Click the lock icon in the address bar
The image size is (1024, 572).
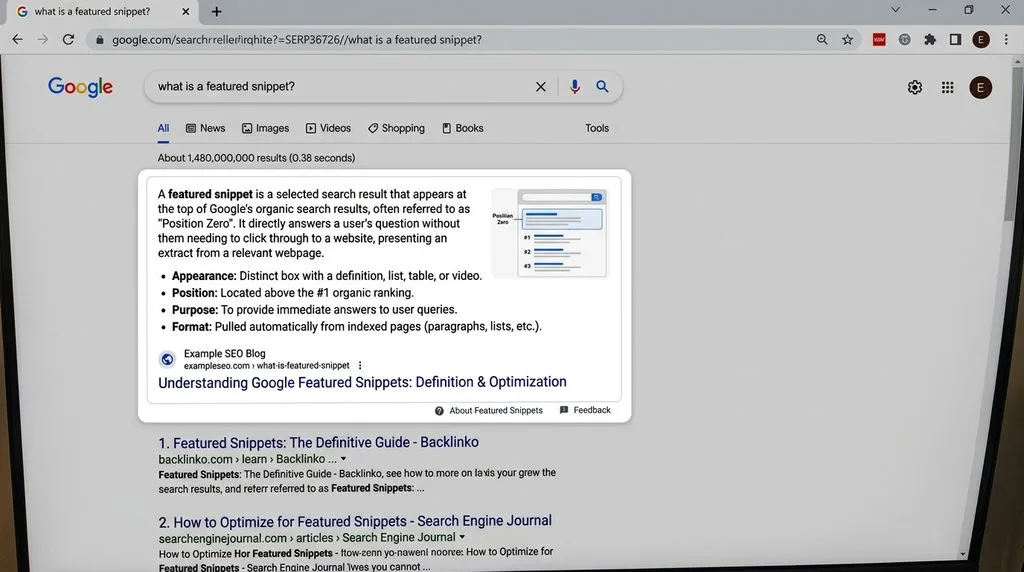tap(99, 40)
